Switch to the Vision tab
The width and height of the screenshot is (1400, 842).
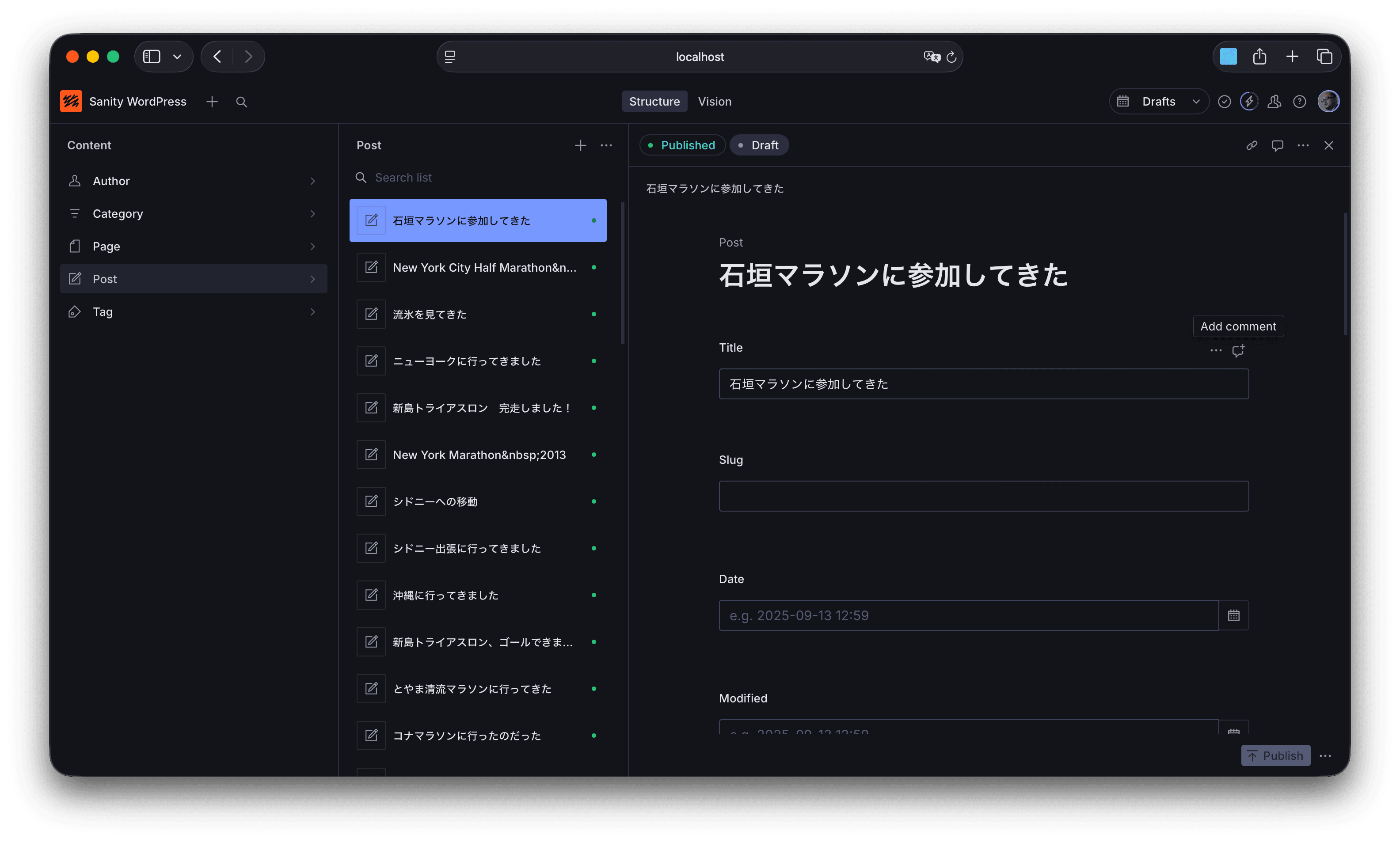click(714, 102)
